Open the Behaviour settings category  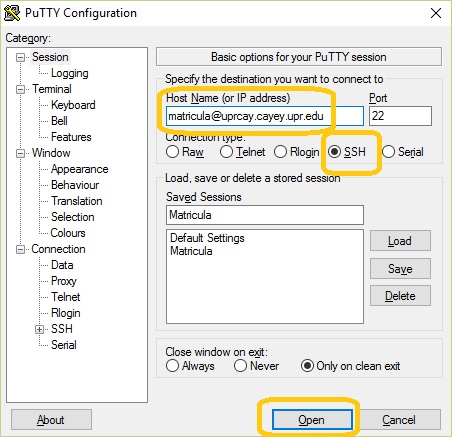(75, 185)
